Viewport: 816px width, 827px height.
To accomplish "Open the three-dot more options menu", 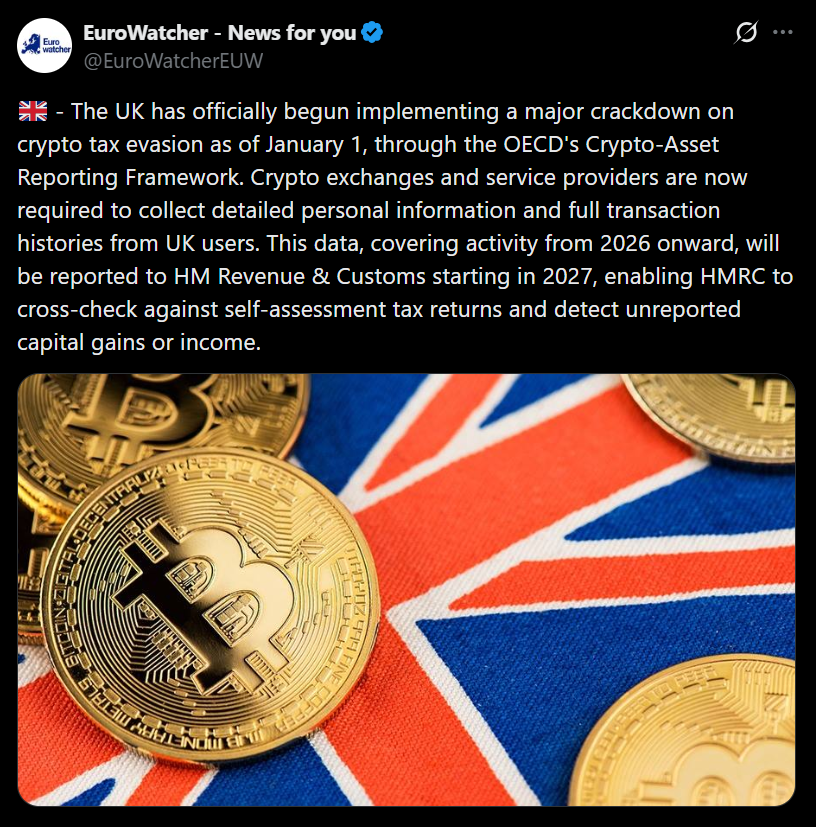I will tap(782, 32).
